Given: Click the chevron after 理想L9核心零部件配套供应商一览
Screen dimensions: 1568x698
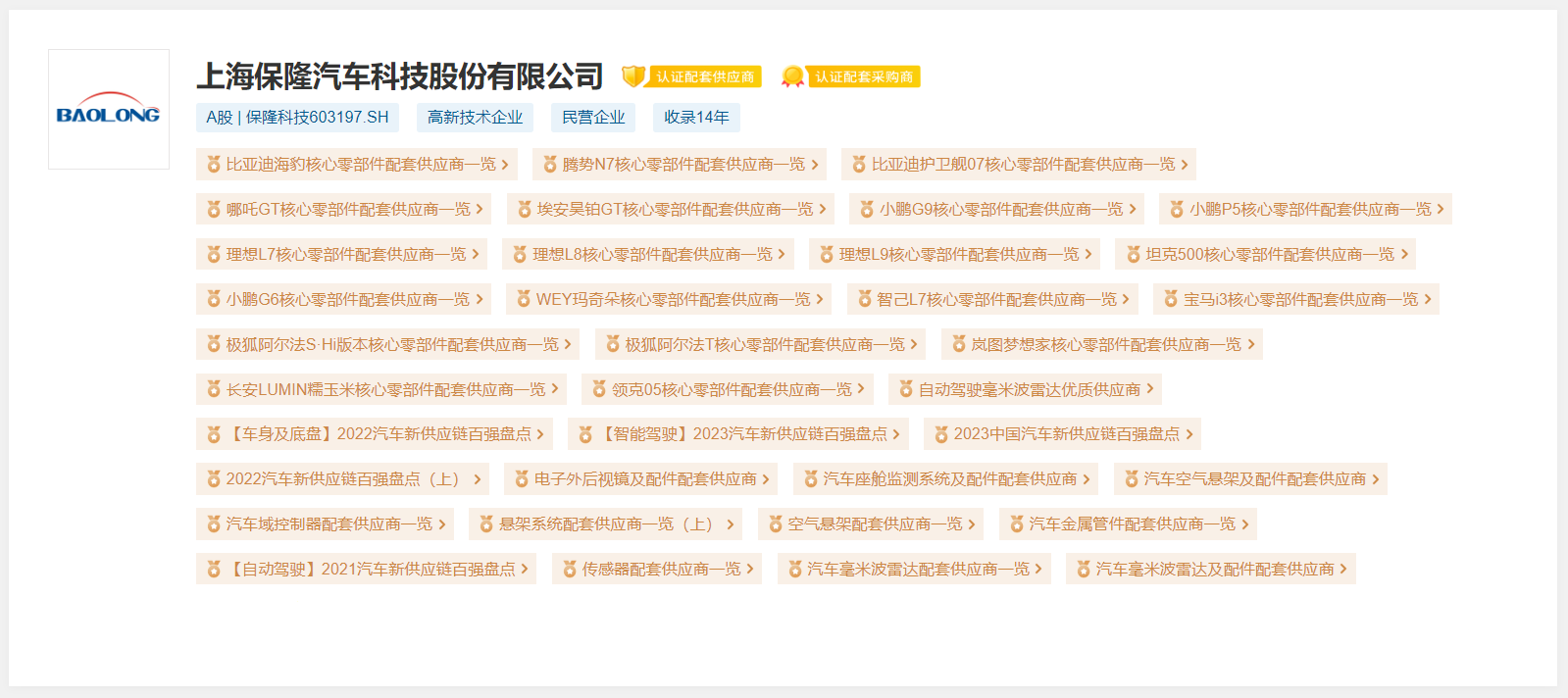Looking at the screenshot, I should coord(1088,254).
